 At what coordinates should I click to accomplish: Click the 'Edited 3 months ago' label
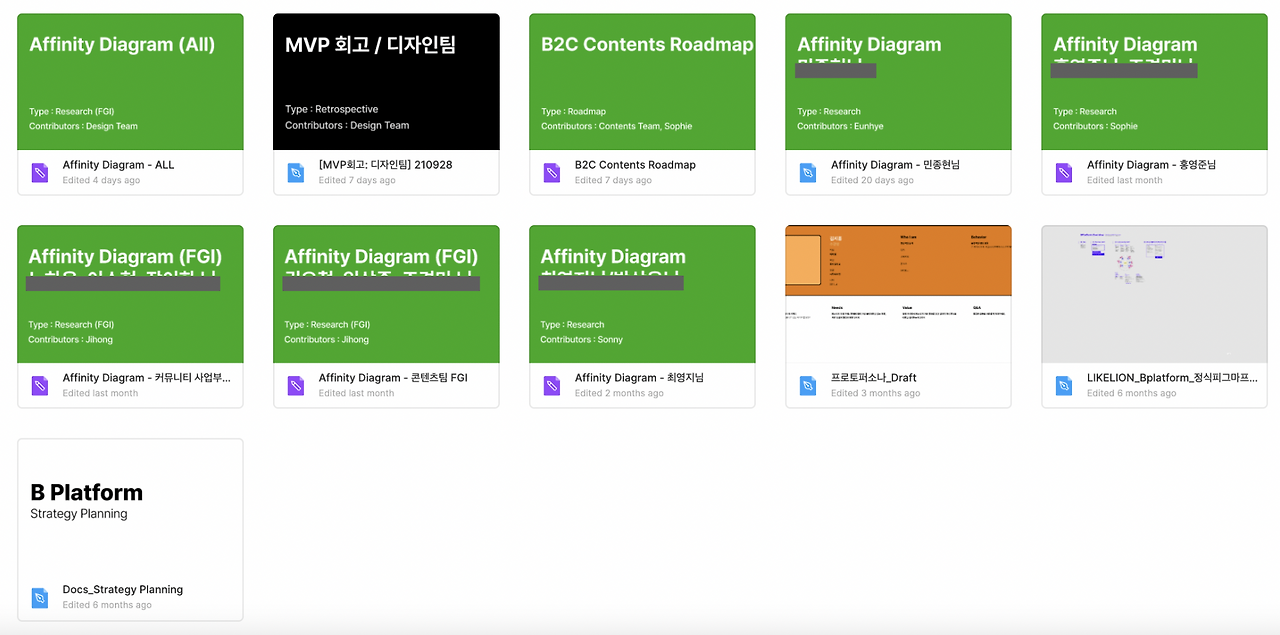[x=875, y=394]
